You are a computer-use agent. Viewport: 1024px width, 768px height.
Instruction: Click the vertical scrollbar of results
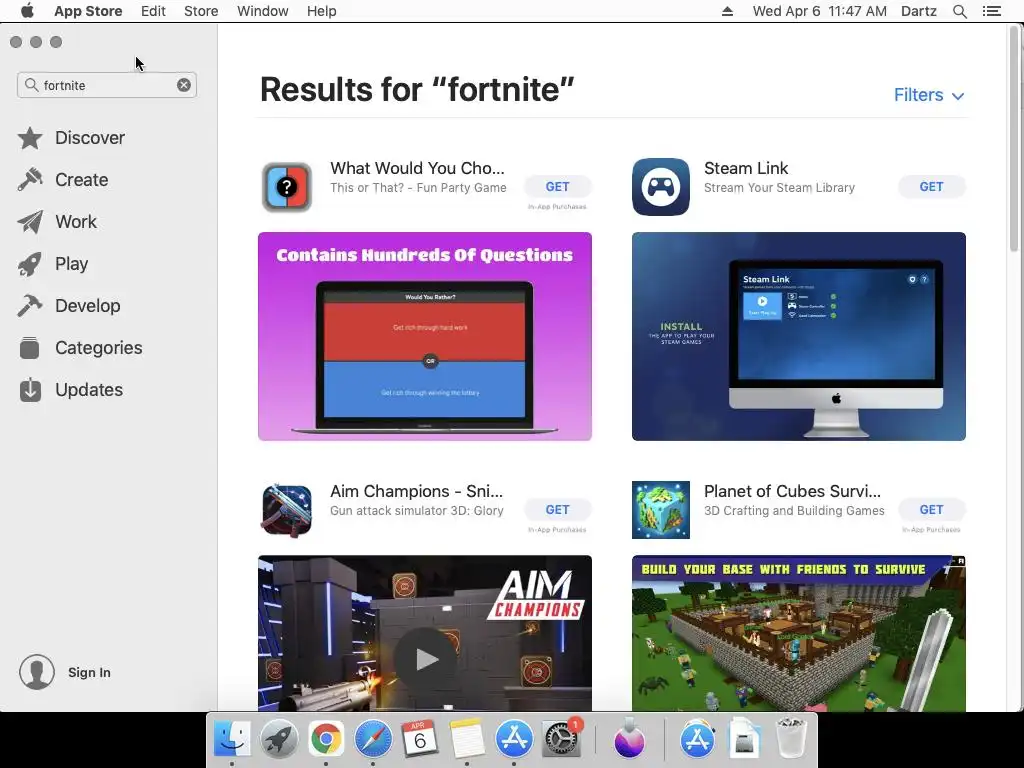[1014, 138]
